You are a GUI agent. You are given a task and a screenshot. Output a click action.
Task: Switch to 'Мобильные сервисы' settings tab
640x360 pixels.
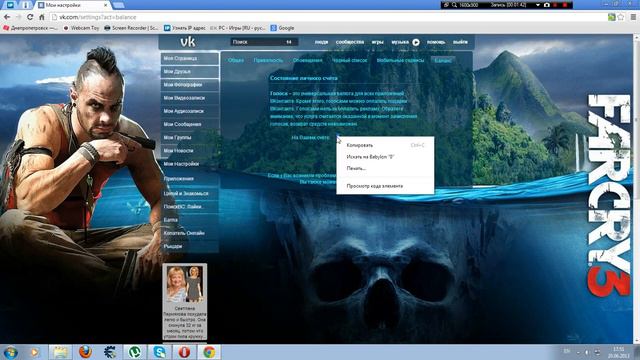[x=400, y=60]
